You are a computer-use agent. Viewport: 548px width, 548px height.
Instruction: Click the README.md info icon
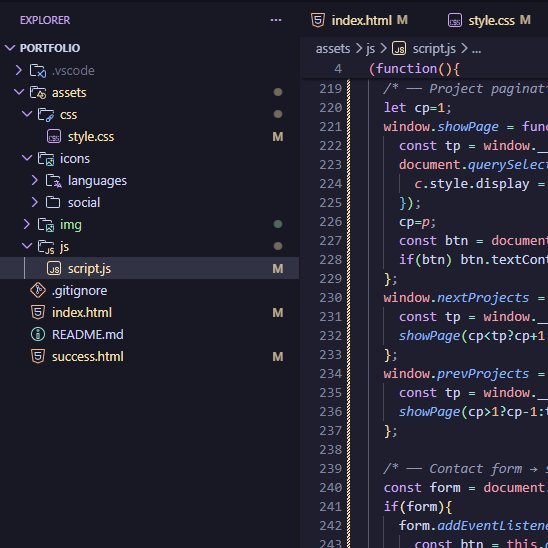click(38, 334)
